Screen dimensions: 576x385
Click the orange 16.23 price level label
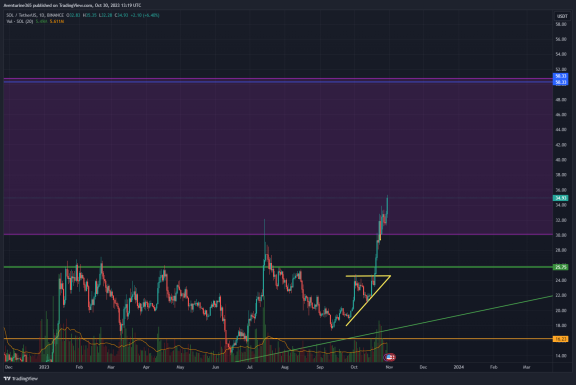[x=561, y=339]
